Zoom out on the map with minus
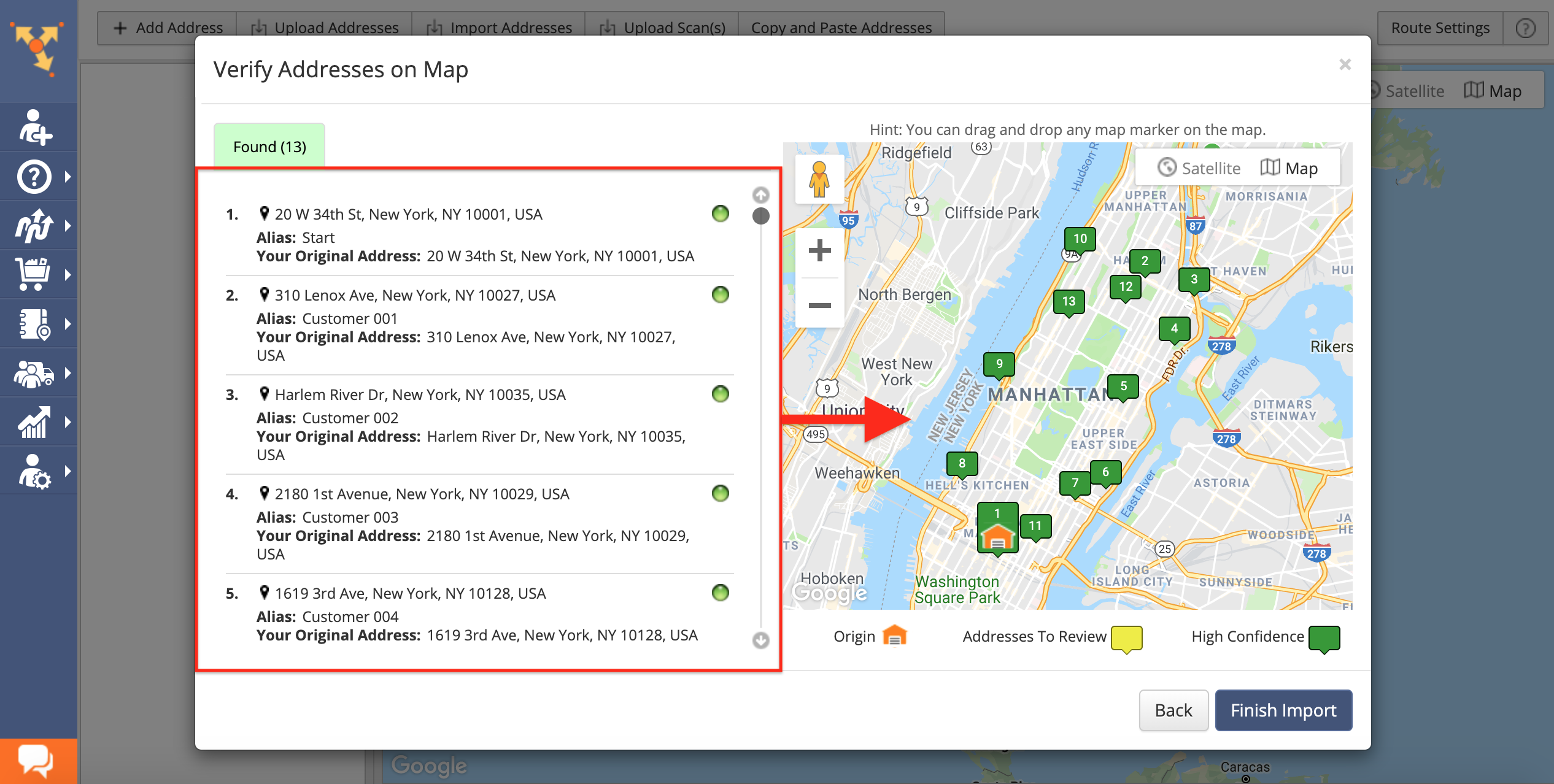The image size is (1554, 784). pos(819,305)
